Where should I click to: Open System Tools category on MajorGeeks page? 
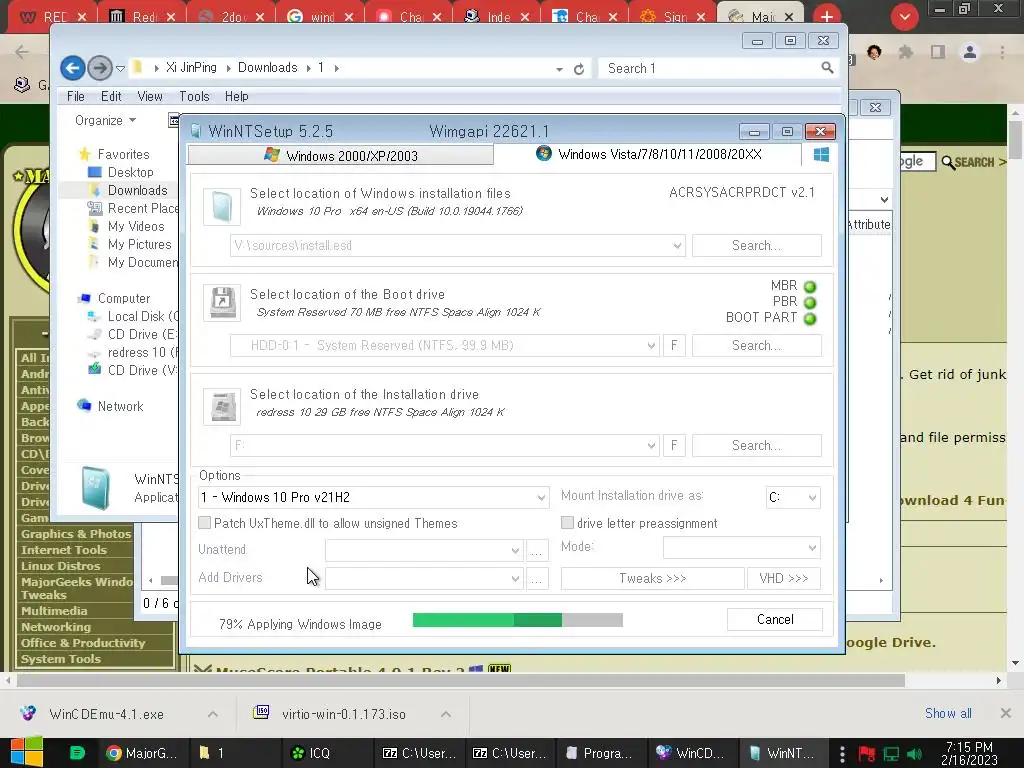[61, 659]
